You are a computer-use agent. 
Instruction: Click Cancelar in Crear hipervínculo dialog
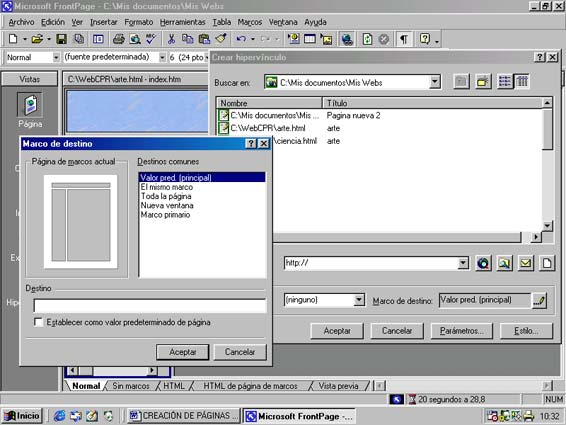click(x=397, y=331)
